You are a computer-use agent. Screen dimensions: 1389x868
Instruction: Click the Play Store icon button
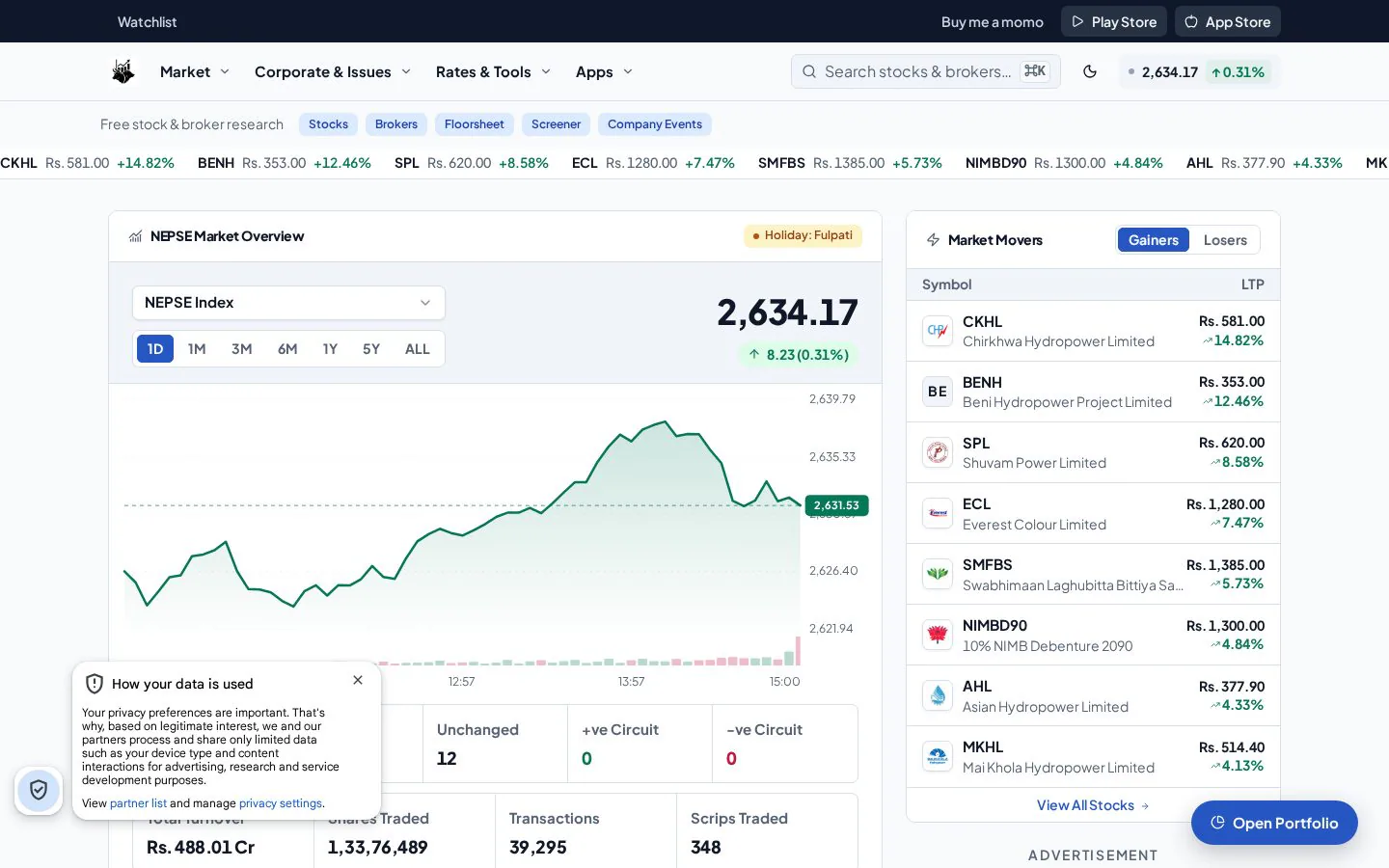point(1114,21)
